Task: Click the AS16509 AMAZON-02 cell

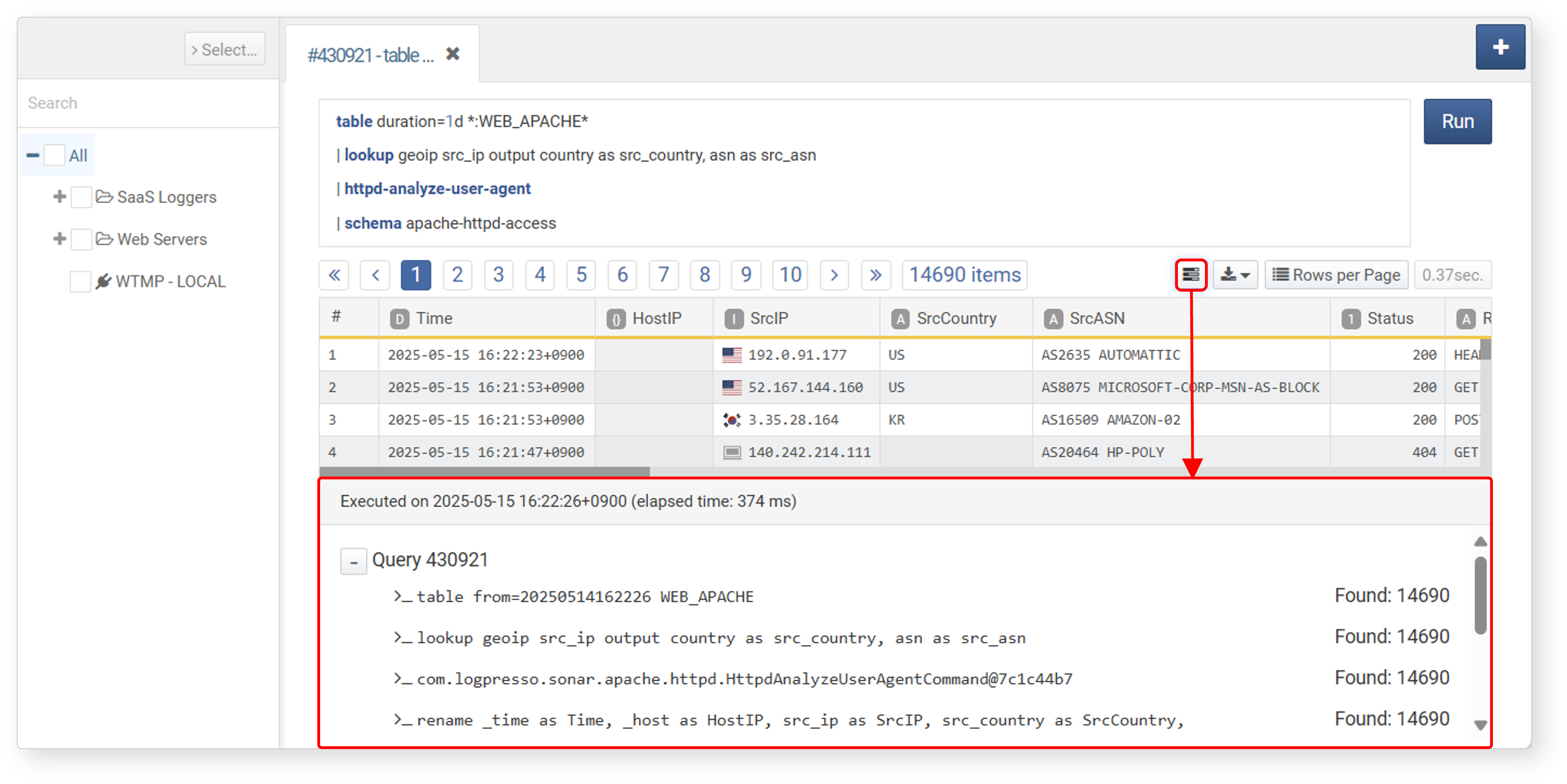Action: pos(1181,420)
